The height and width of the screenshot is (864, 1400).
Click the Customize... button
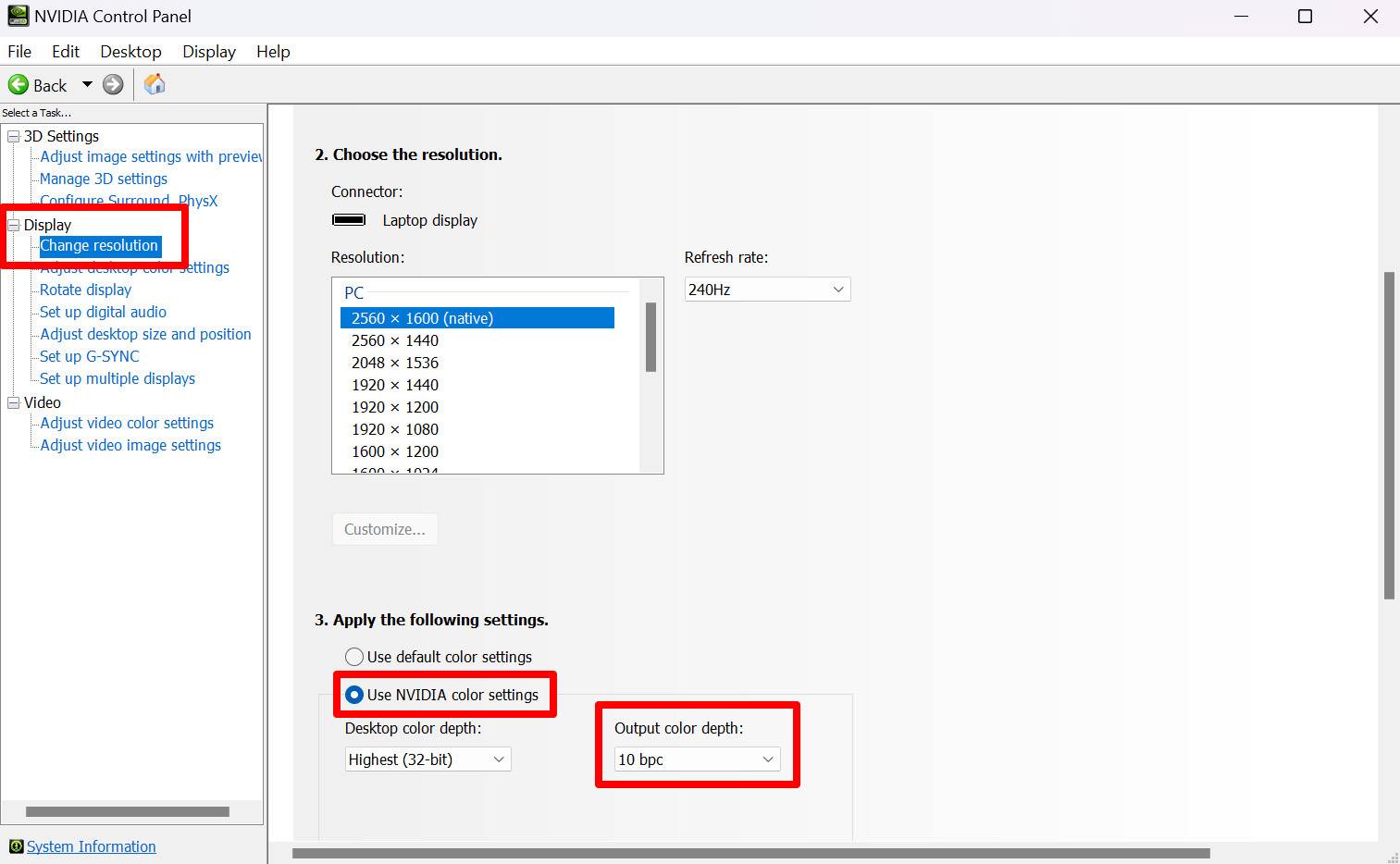pyautogui.click(x=385, y=529)
